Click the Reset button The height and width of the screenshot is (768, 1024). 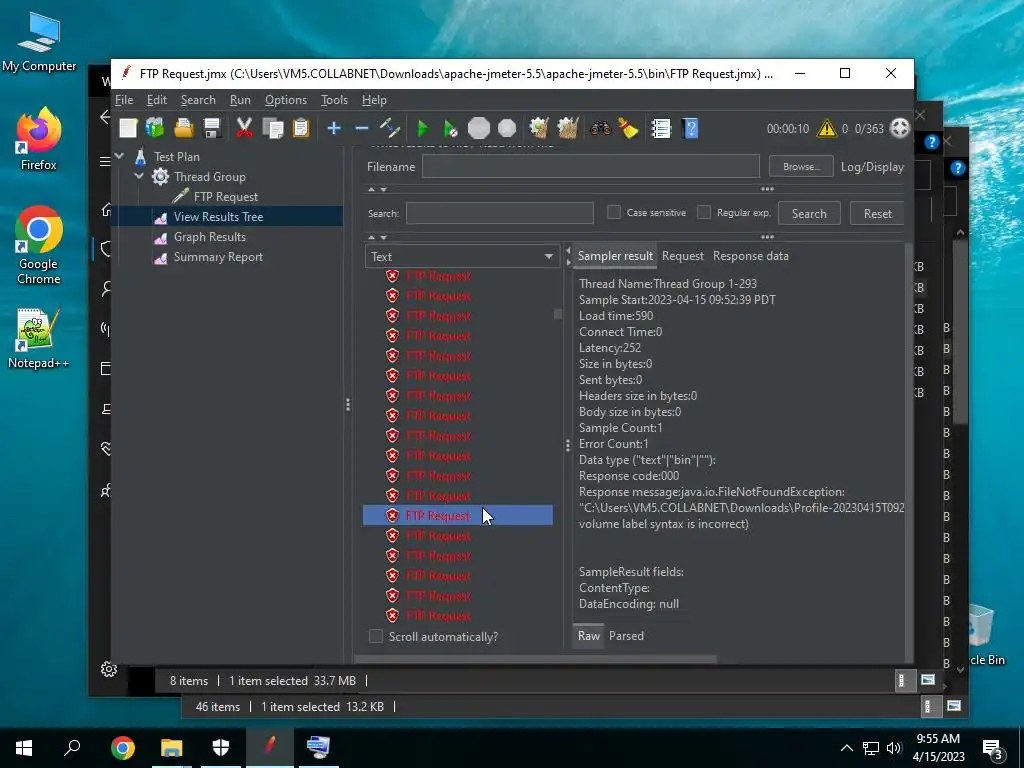tap(877, 214)
